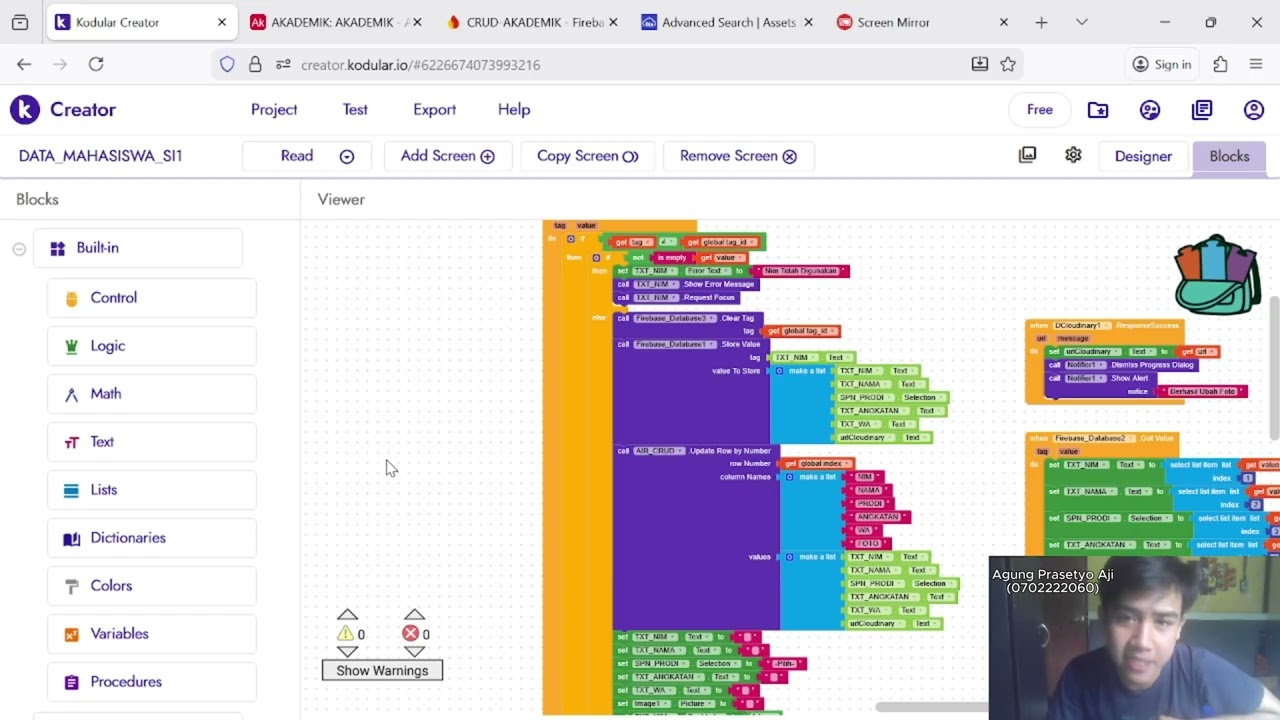The image size is (1280, 720).
Task: Click the Show Warnings button
Action: [x=382, y=671]
